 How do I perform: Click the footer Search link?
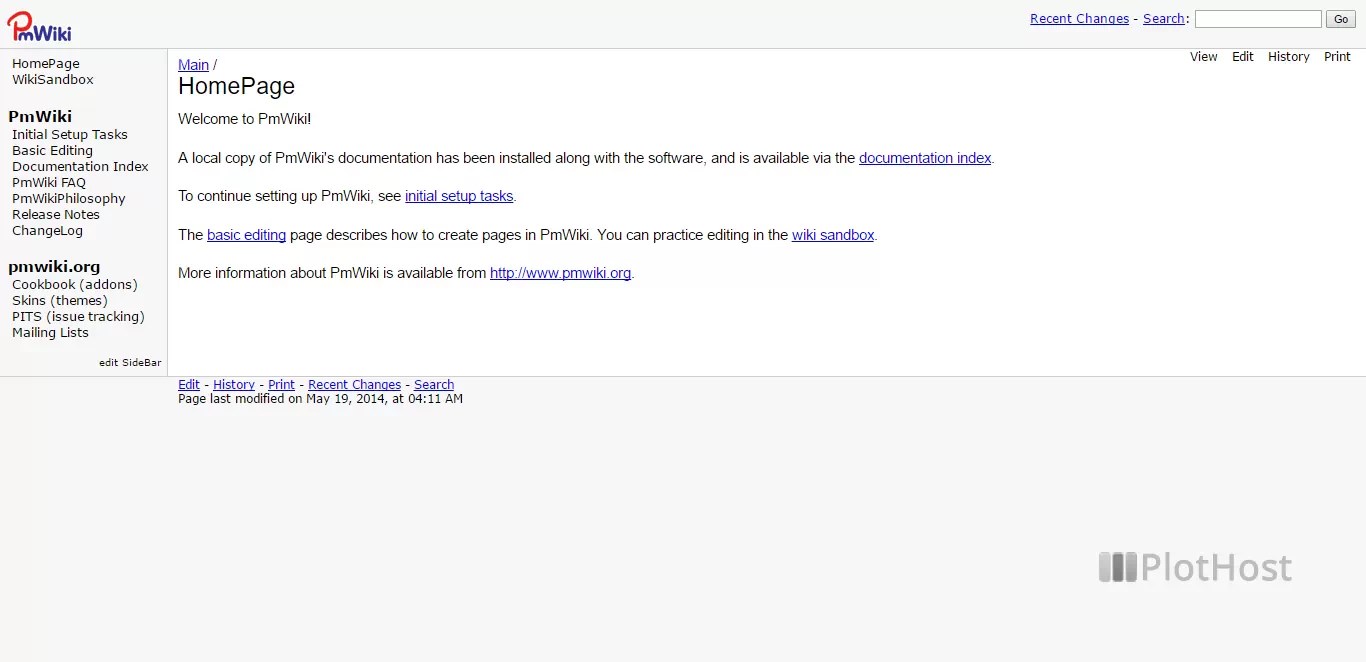(434, 385)
